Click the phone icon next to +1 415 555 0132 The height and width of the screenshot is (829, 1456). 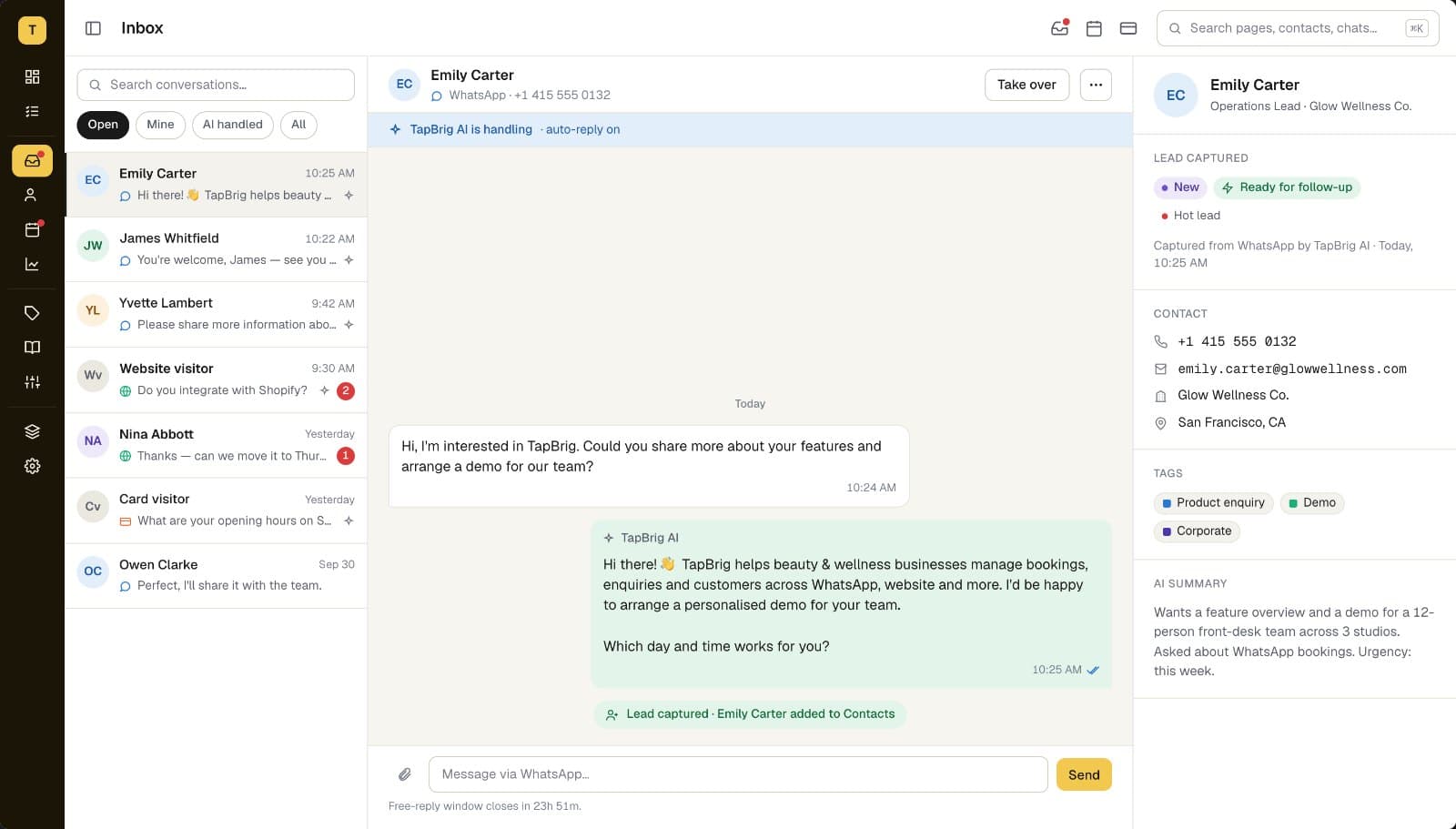pos(1160,341)
